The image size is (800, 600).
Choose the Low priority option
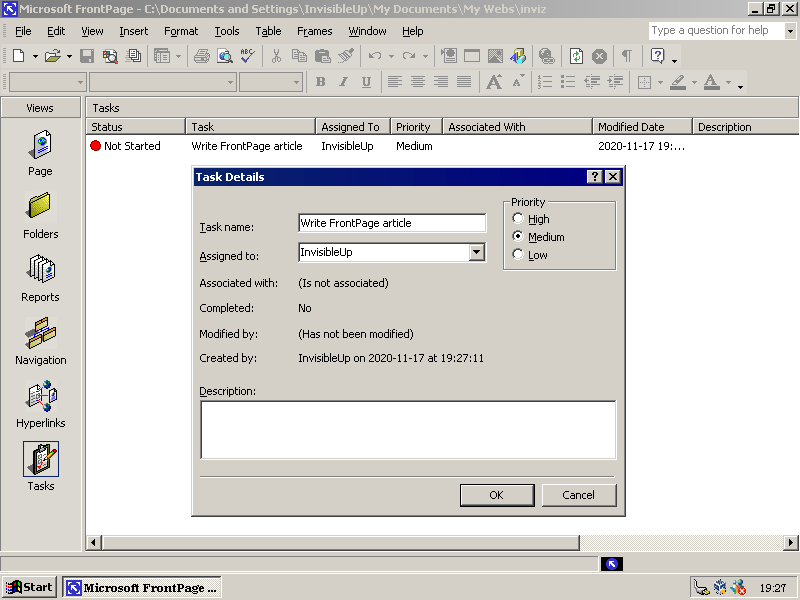click(518, 254)
